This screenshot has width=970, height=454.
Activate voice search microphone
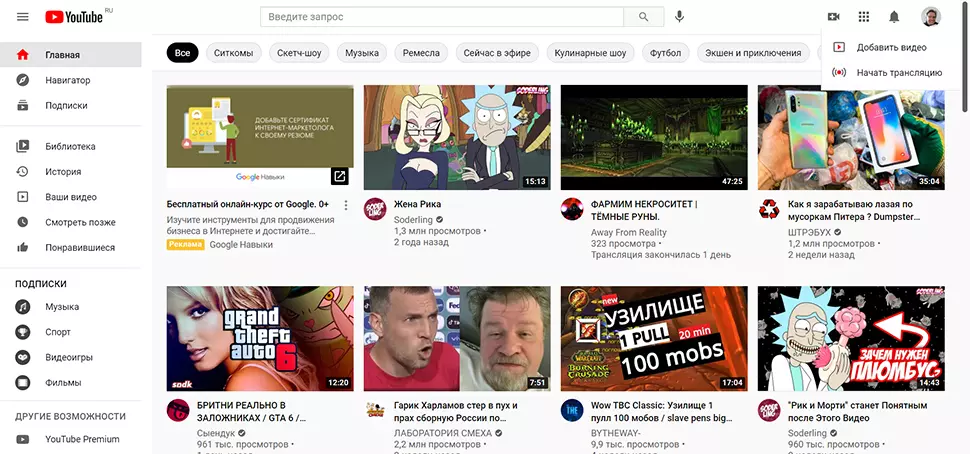tap(680, 17)
